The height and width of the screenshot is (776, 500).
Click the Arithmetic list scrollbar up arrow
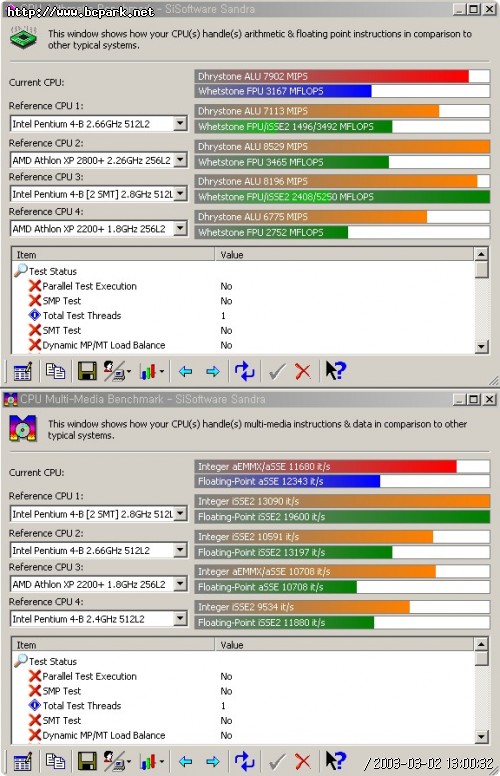coord(481,254)
